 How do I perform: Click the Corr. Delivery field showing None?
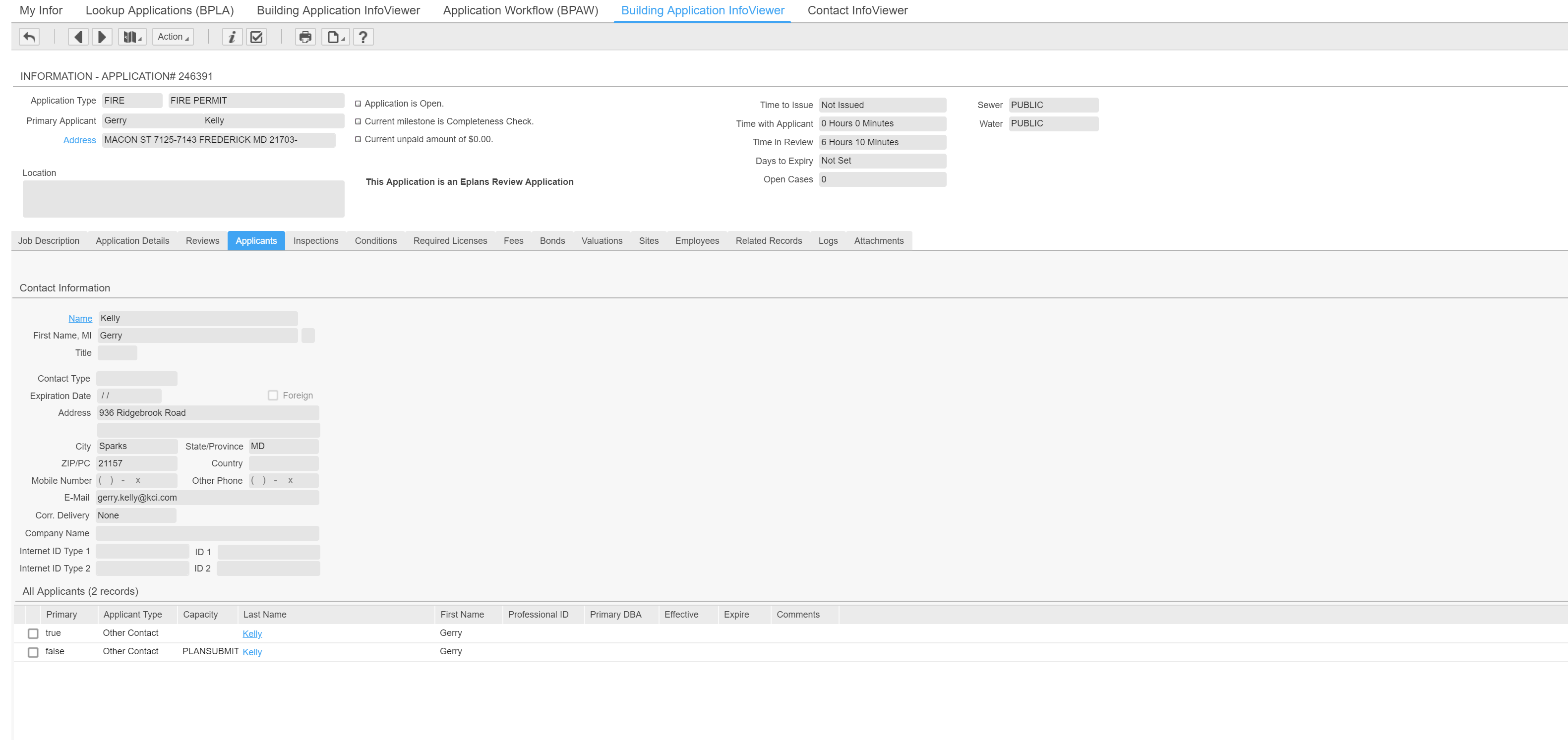tap(136, 515)
